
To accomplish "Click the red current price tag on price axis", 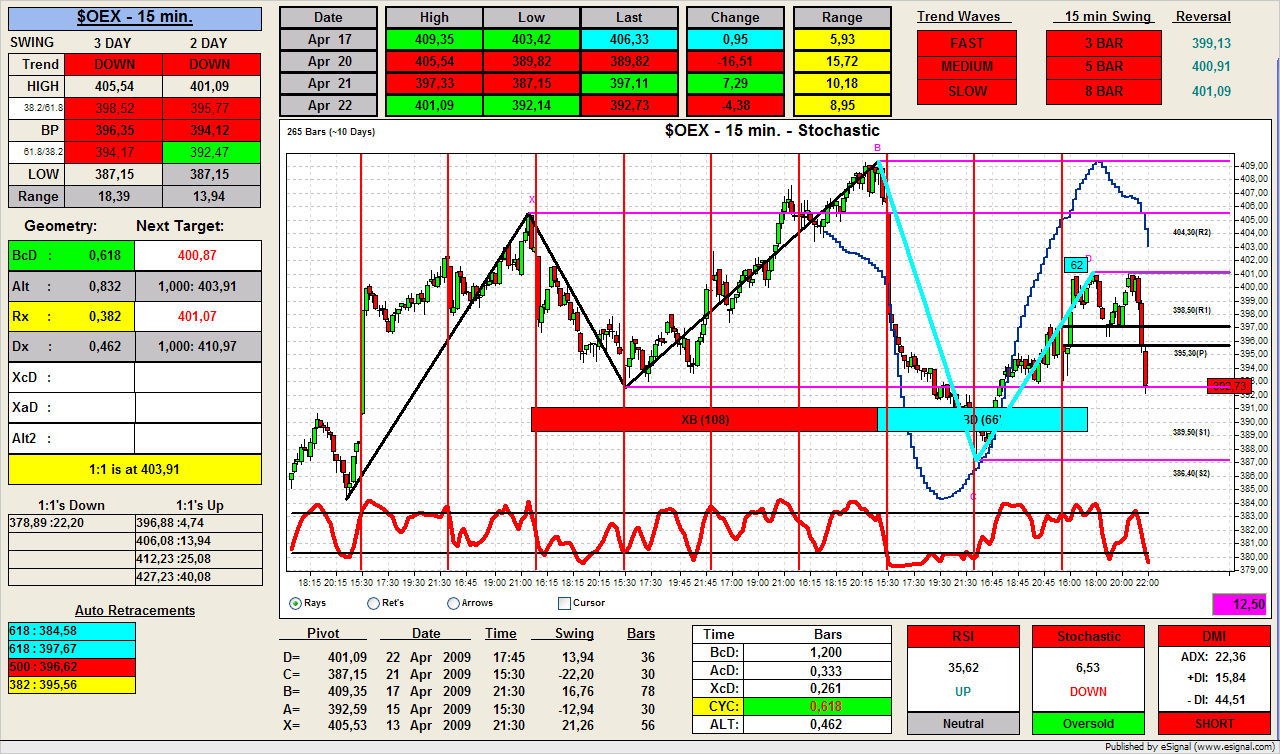I will pyautogui.click(x=1229, y=386).
